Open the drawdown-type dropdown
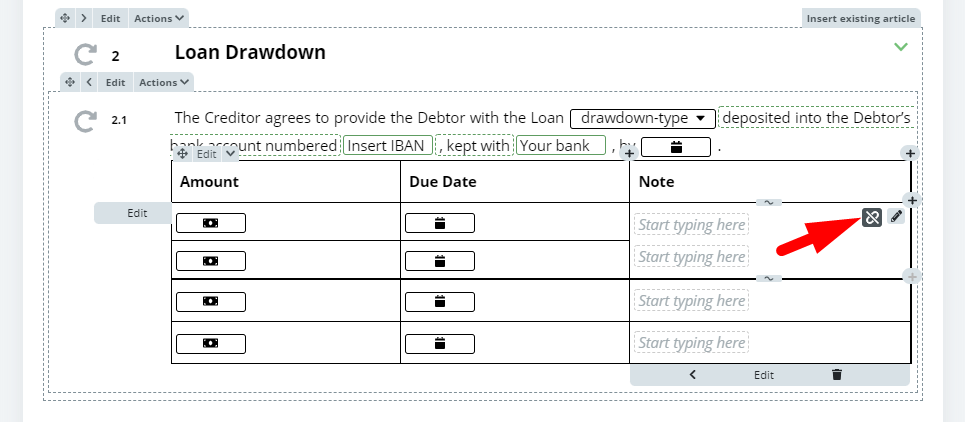Screen dimensions: 965x422 click(x=643, y=118)
